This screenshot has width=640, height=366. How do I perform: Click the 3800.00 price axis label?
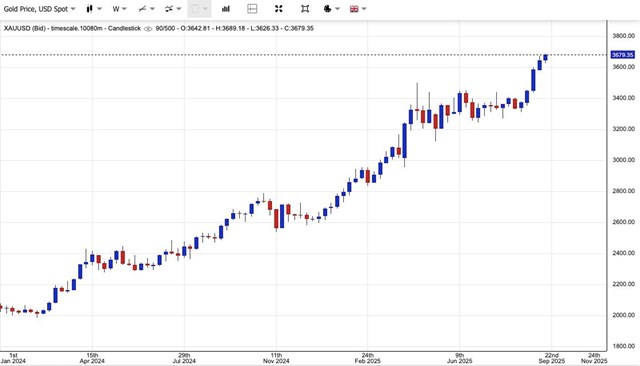623,36
